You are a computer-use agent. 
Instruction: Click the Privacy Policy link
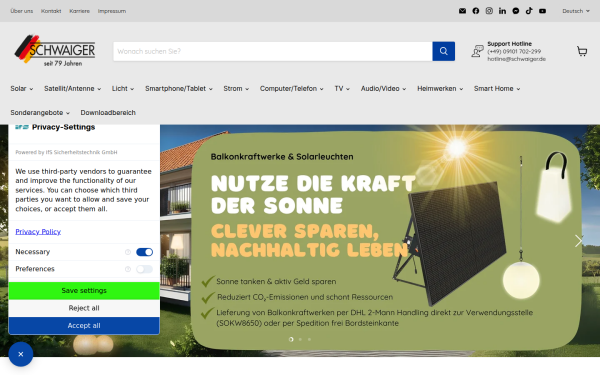click(x=38, y=232)
